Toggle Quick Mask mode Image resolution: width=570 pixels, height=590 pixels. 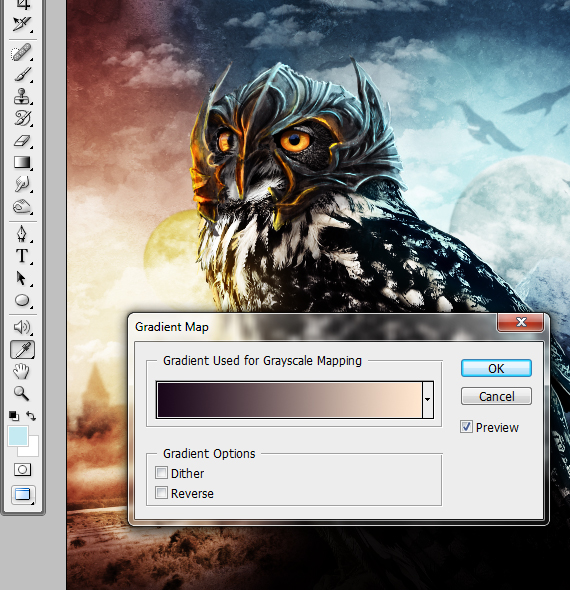point(22,470)
